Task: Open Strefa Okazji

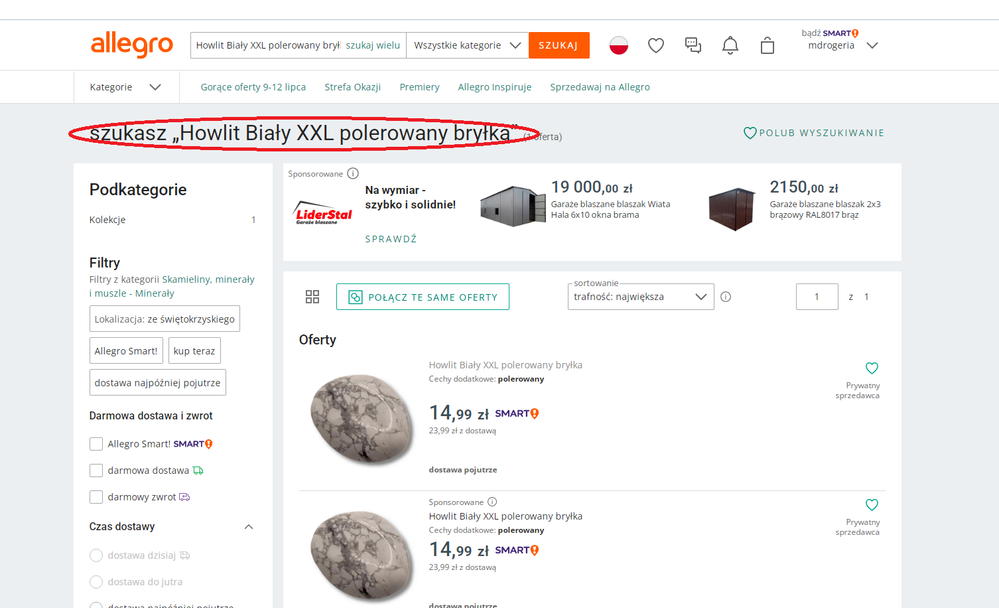Action: (x=352, y=87)
